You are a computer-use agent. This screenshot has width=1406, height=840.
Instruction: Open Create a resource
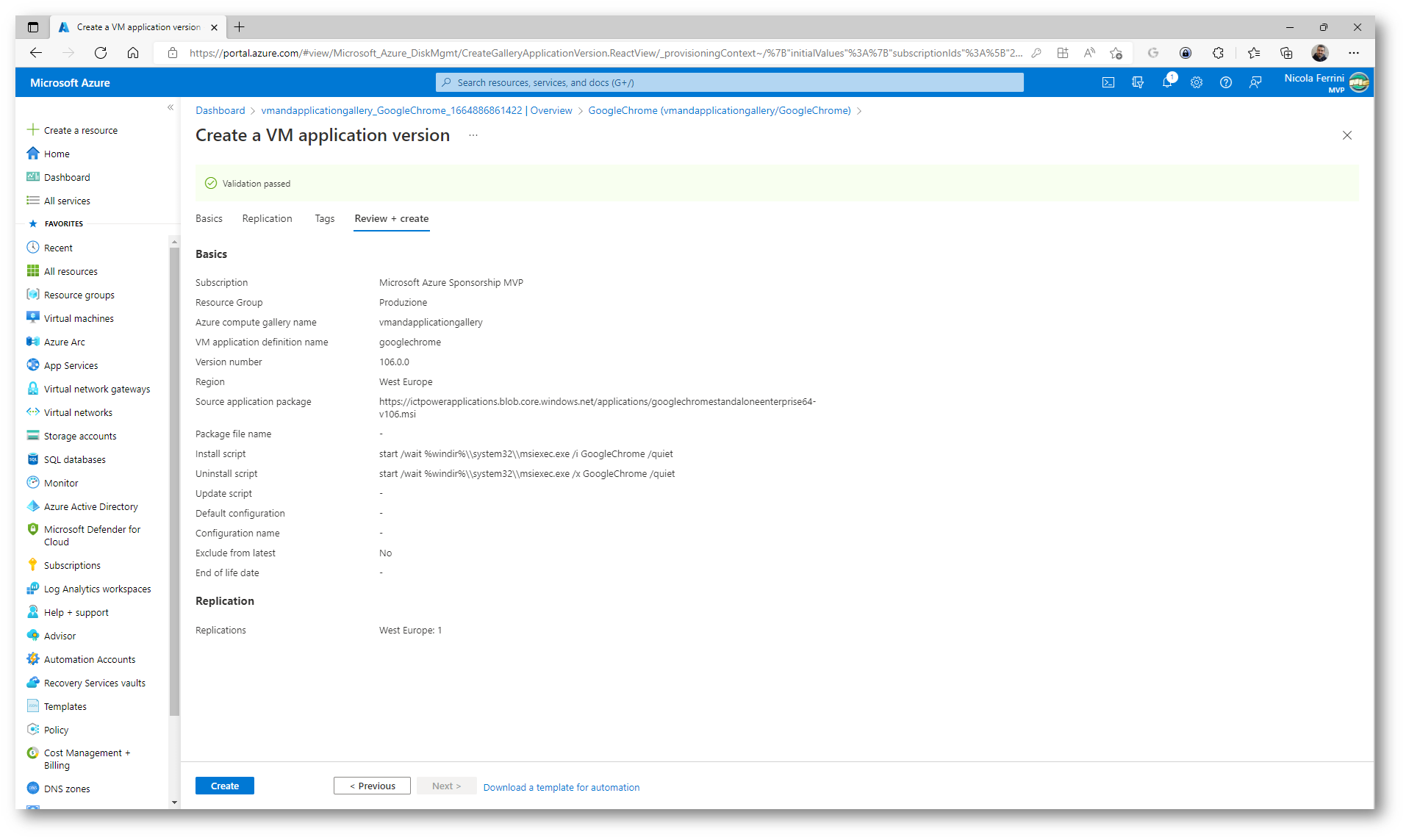click(72, 130)
